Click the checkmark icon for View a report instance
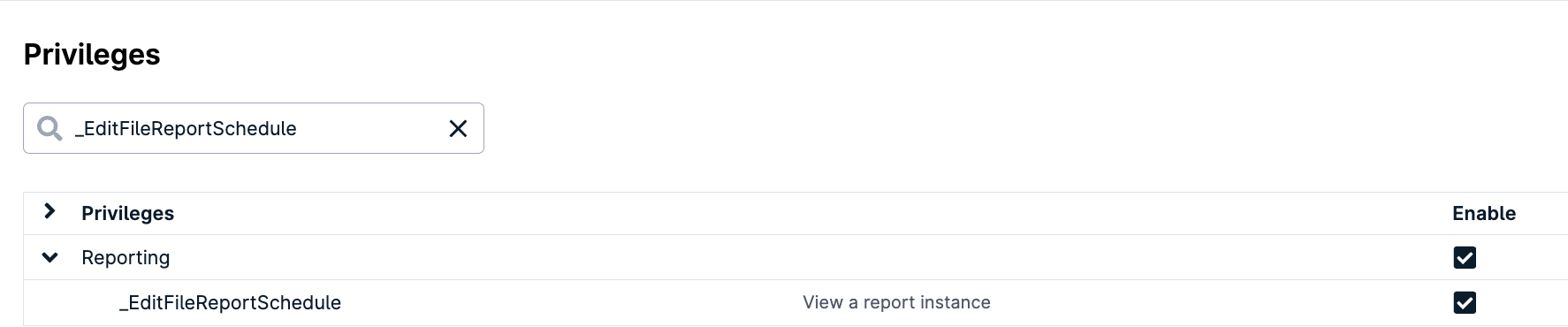The image size is (1568, 327). (x=1465, y=302)
